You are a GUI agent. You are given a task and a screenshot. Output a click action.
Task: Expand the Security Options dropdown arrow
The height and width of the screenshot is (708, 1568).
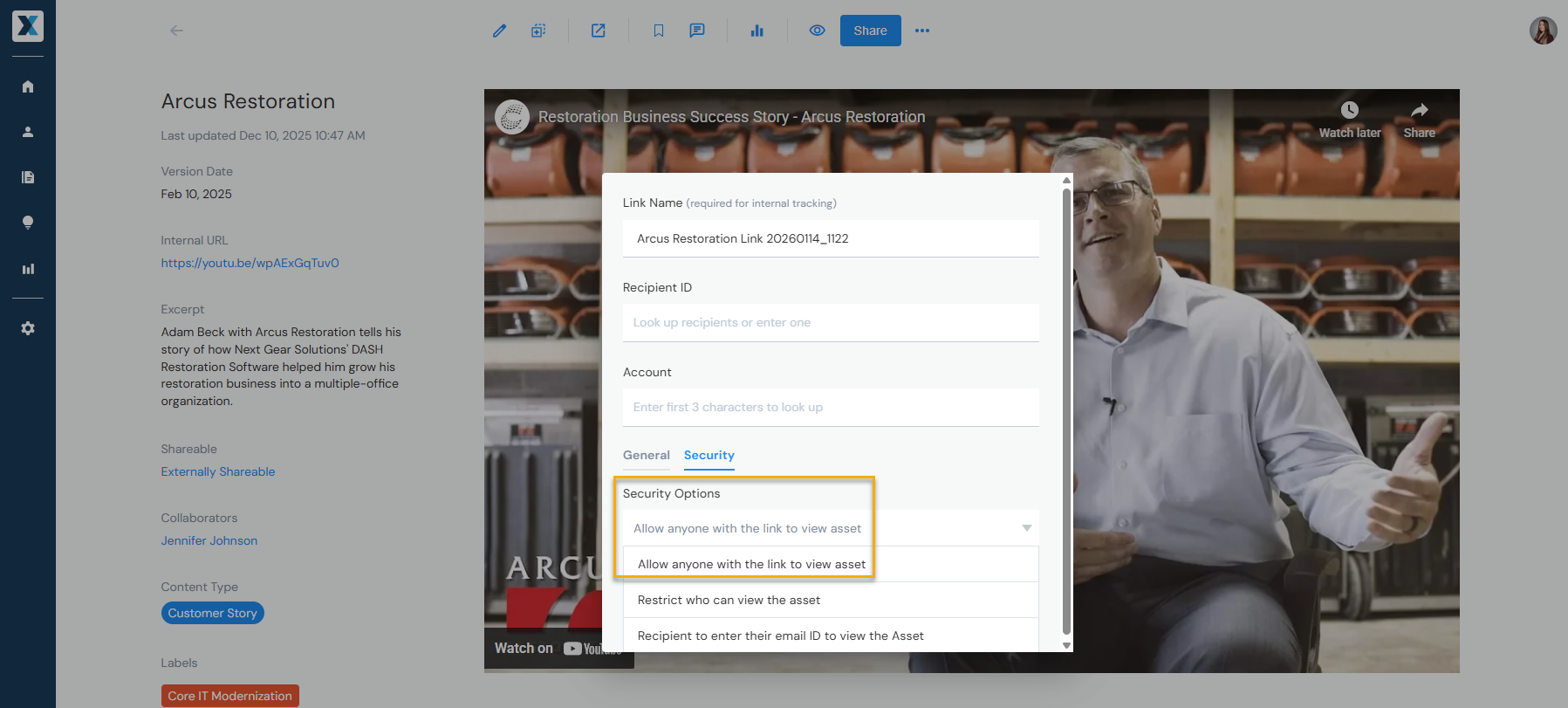tap(1027, 528)
